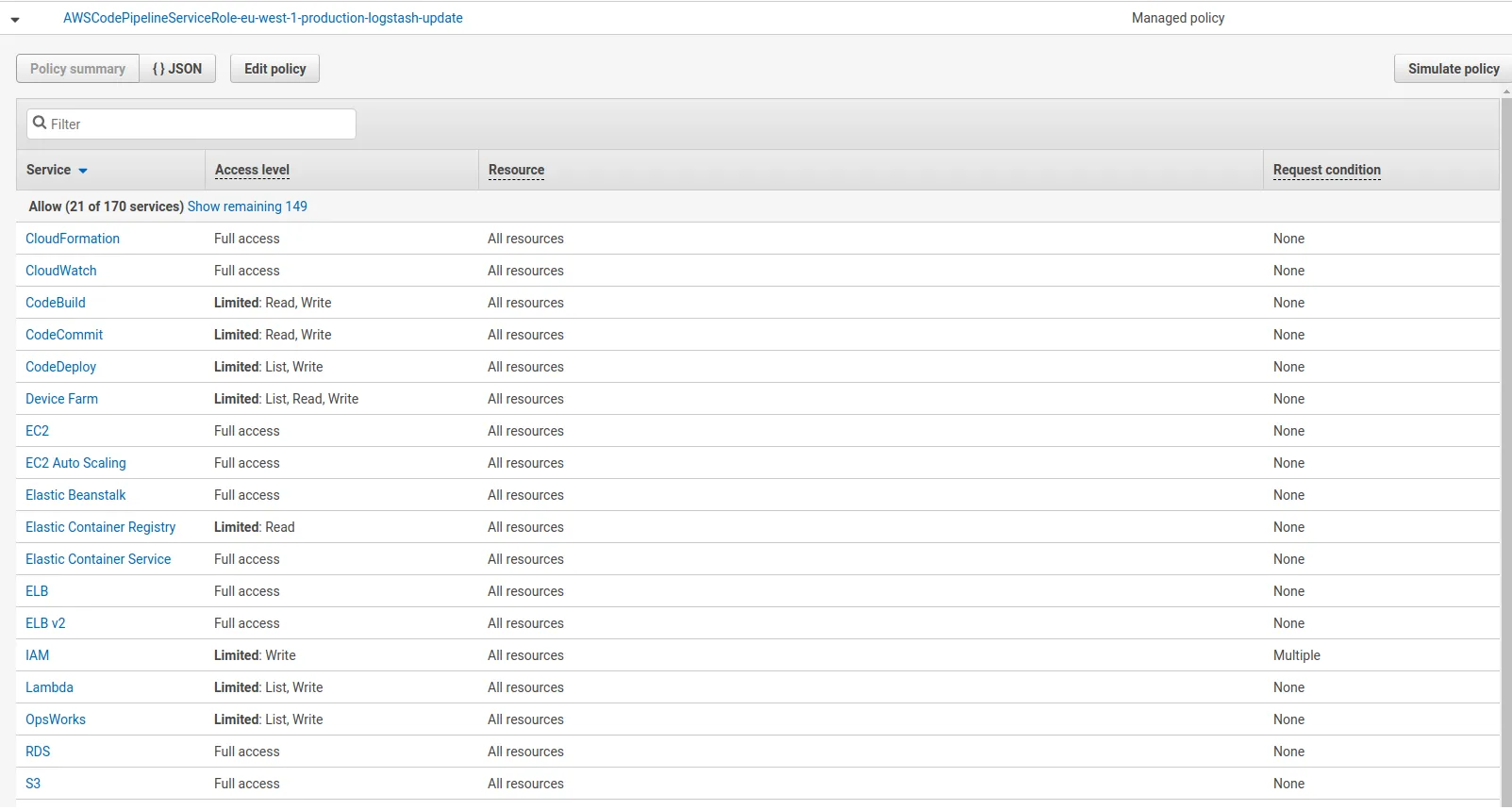The image size is (1512, 810).
Task: Select 'Allow (21 of 170 services)' summary text
Action: point(106,207)
